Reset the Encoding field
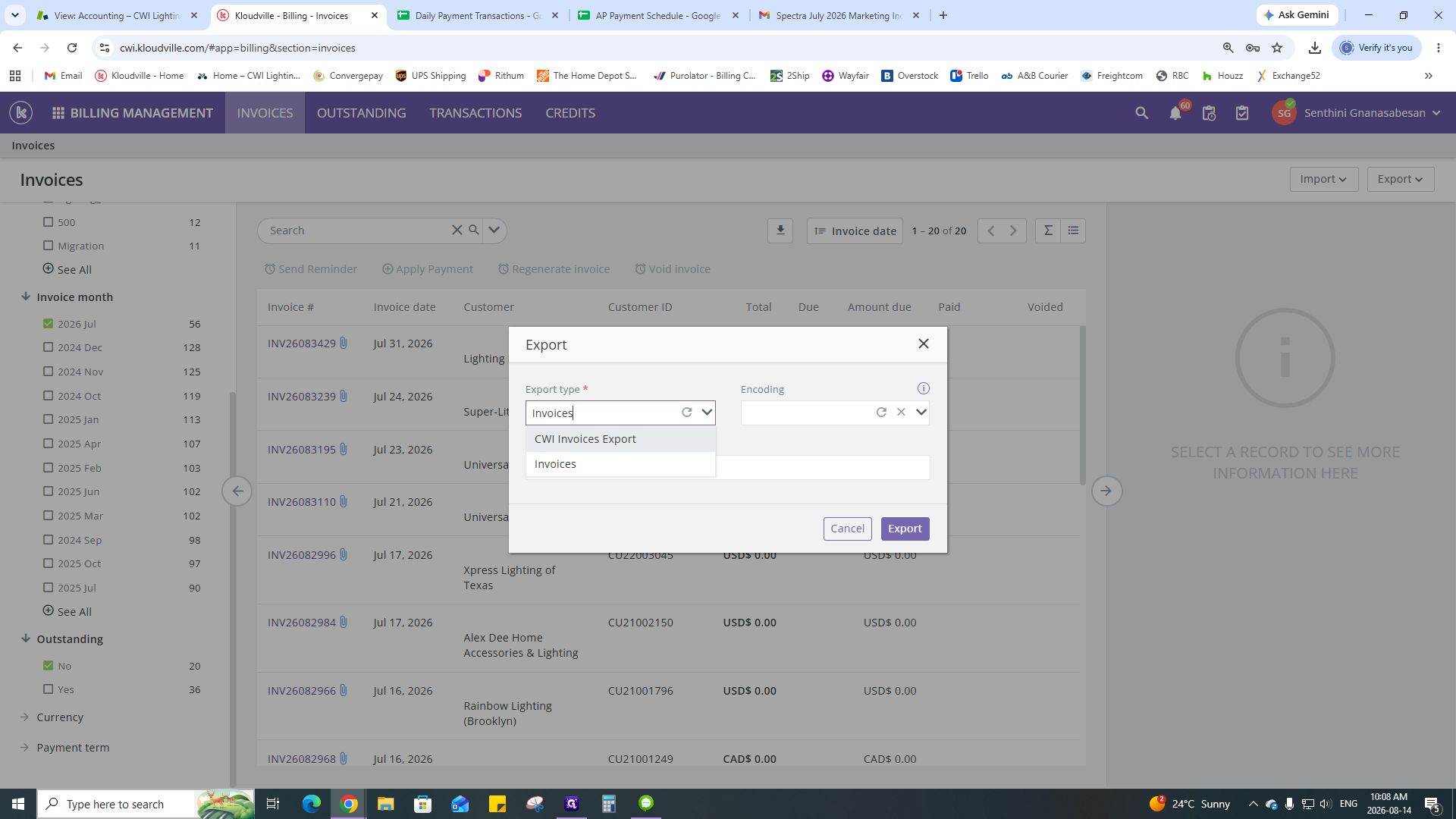 (x=880, y=413)
